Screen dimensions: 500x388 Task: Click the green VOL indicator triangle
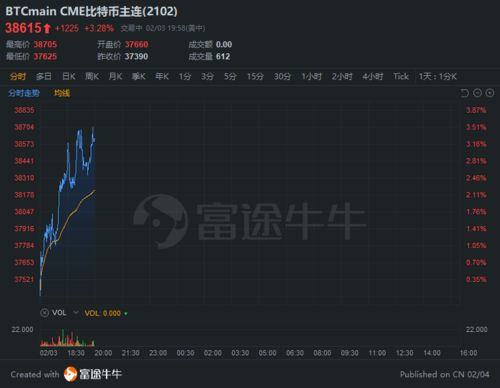126,314
